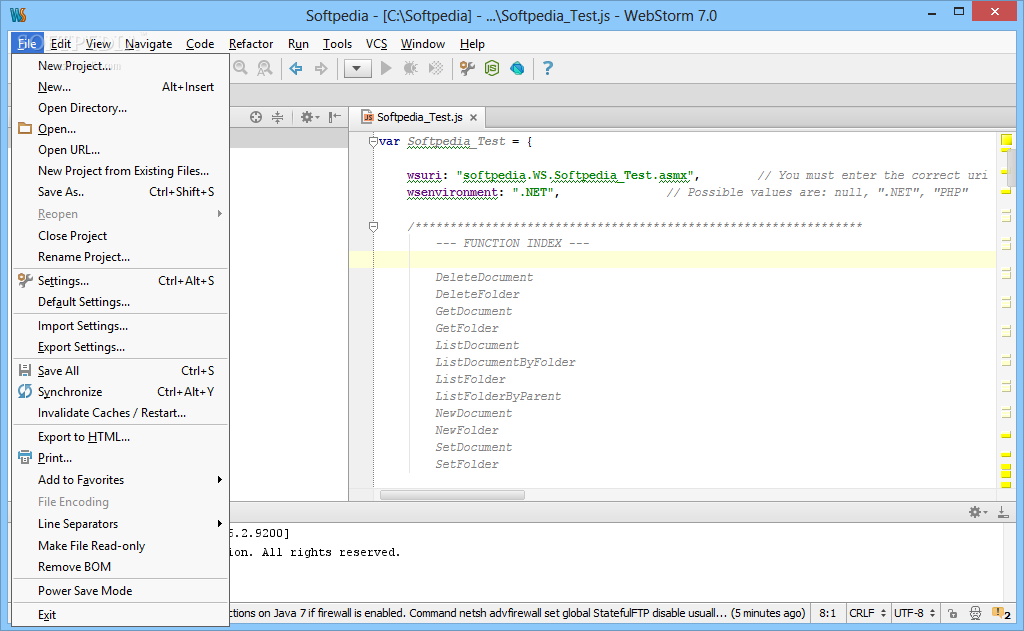
Task: Click Synchronize menu entry
Action: tap(121, 392)
